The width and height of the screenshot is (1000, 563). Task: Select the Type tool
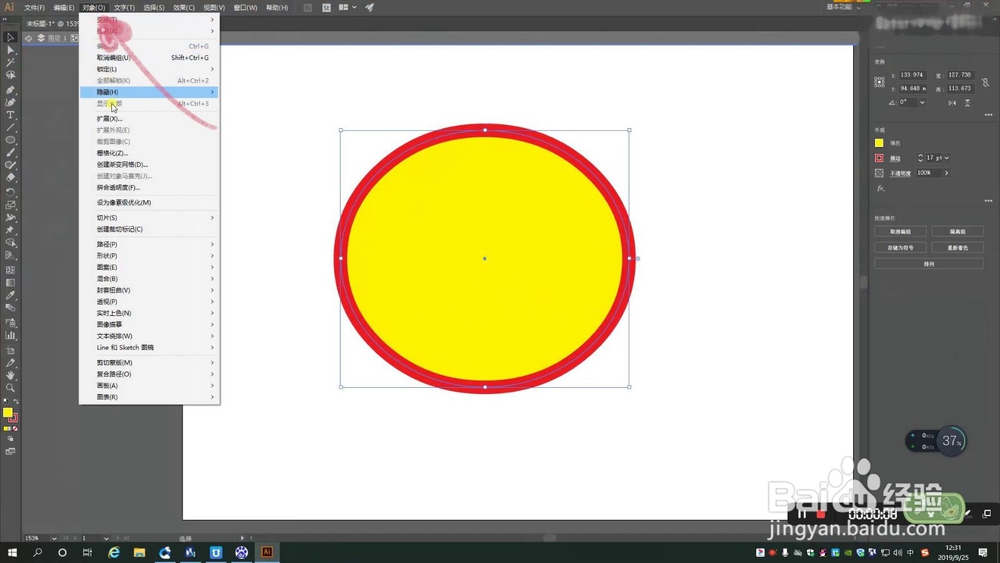(10, 115)
